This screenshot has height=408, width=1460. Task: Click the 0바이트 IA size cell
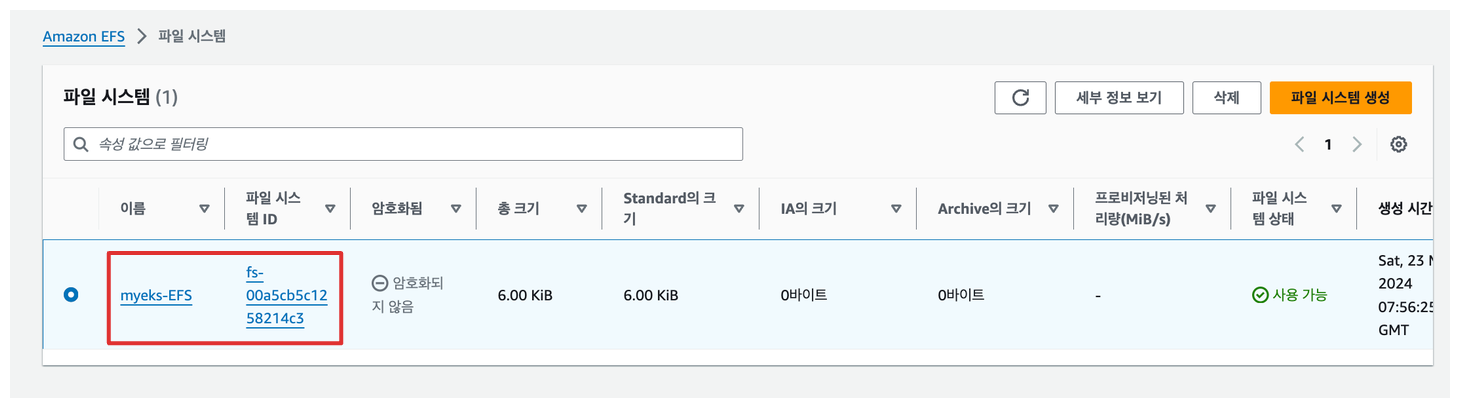coord(804,295)
